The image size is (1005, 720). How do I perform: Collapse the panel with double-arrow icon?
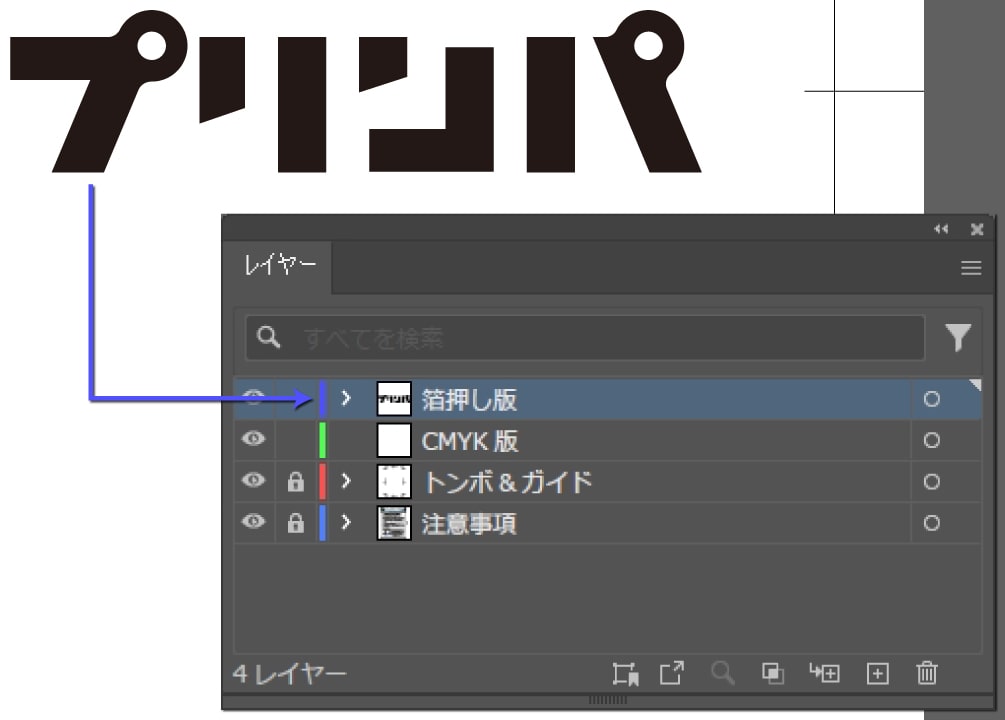point(941,229)
